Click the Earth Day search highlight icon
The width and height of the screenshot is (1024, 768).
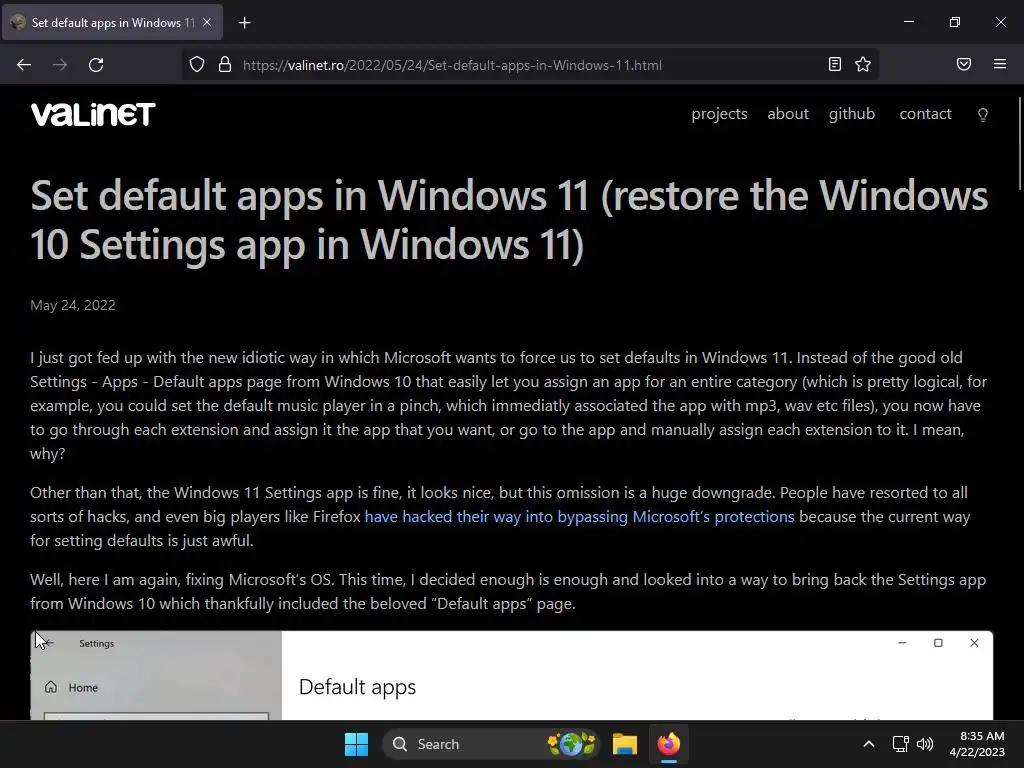tap(571, 744)
